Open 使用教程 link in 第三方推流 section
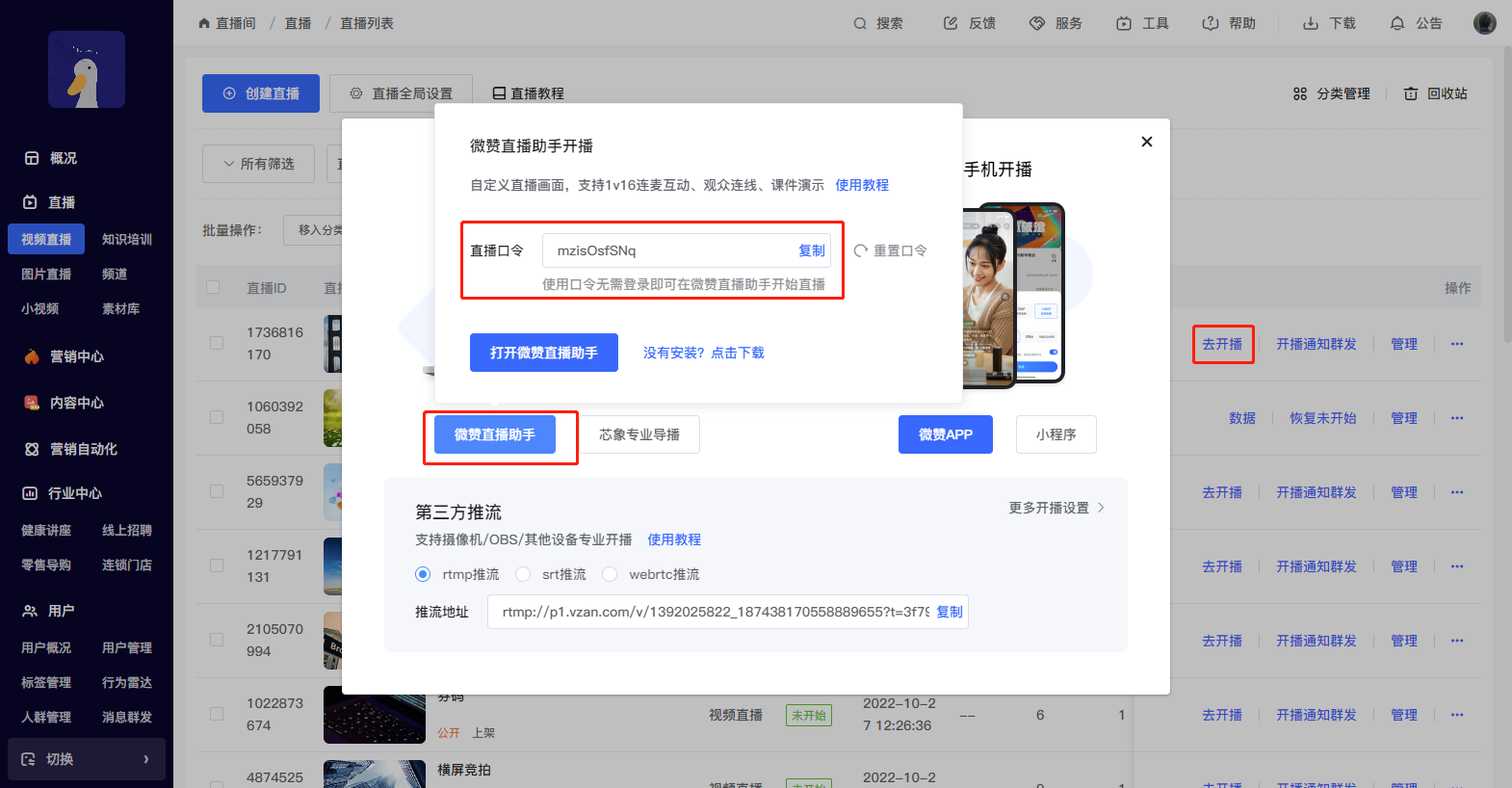Screen dimensions: 1512x788 674,539
